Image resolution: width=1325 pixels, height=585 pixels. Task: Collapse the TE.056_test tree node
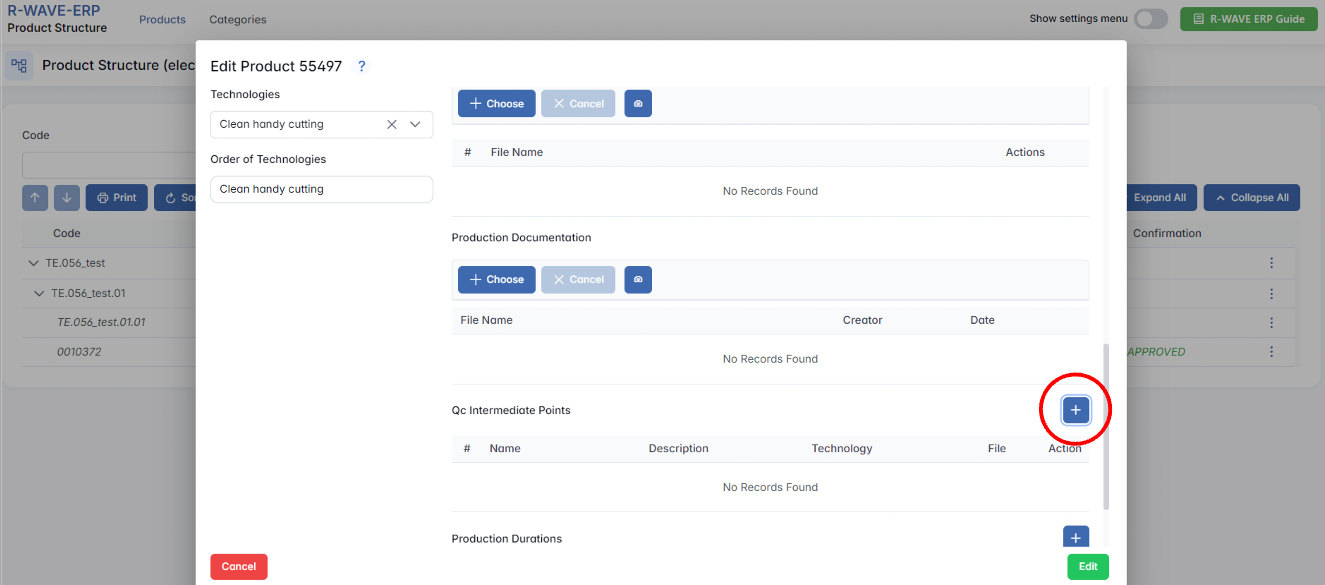pyautogui.click(x=34, y=263)
